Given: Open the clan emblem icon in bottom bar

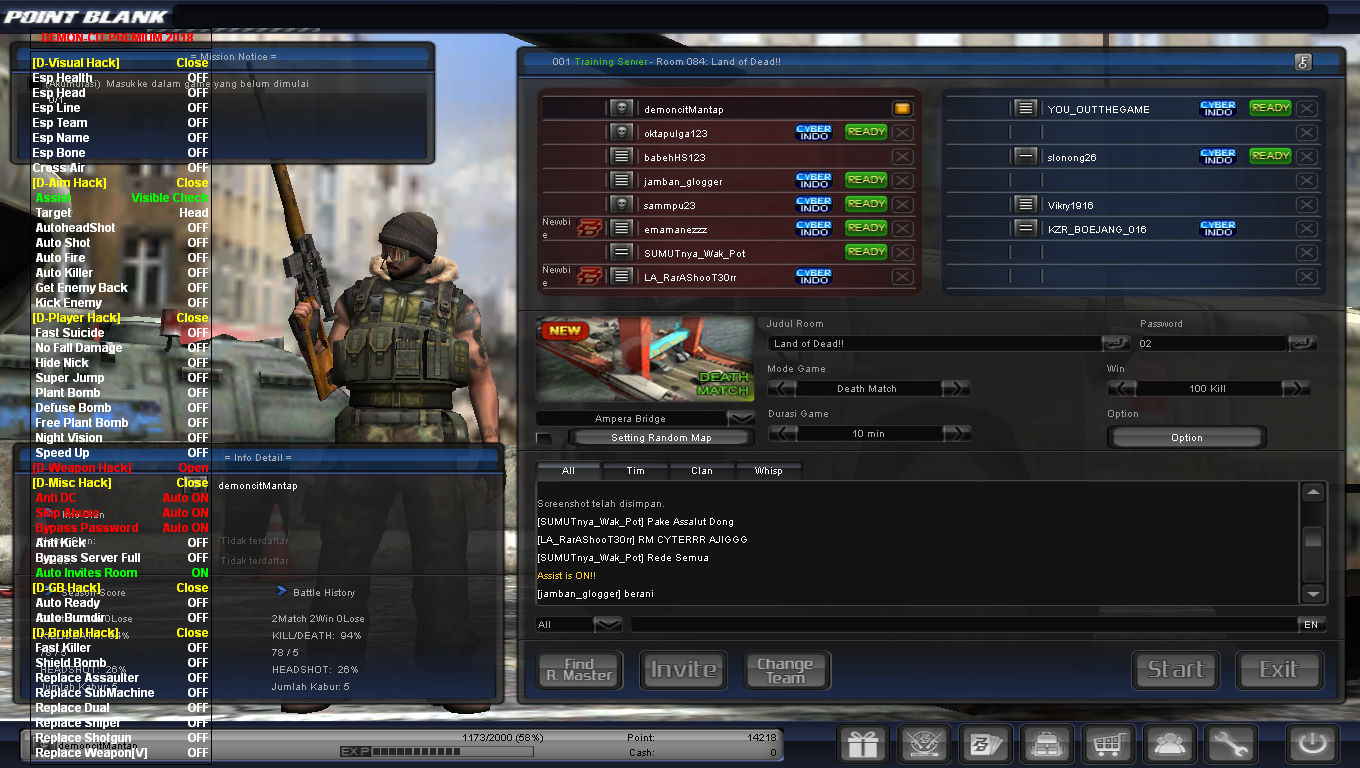Looking at the screenshot, I should [924, 744].
